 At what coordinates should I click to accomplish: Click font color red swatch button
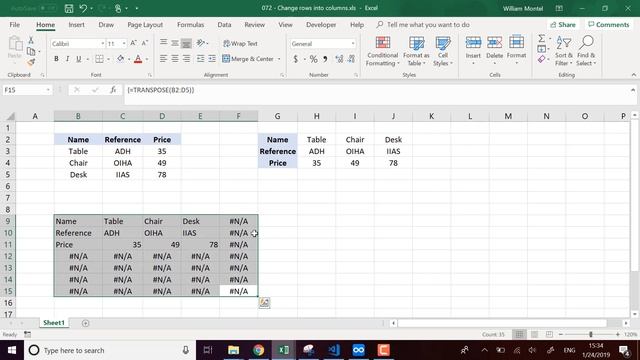[138, 59]
